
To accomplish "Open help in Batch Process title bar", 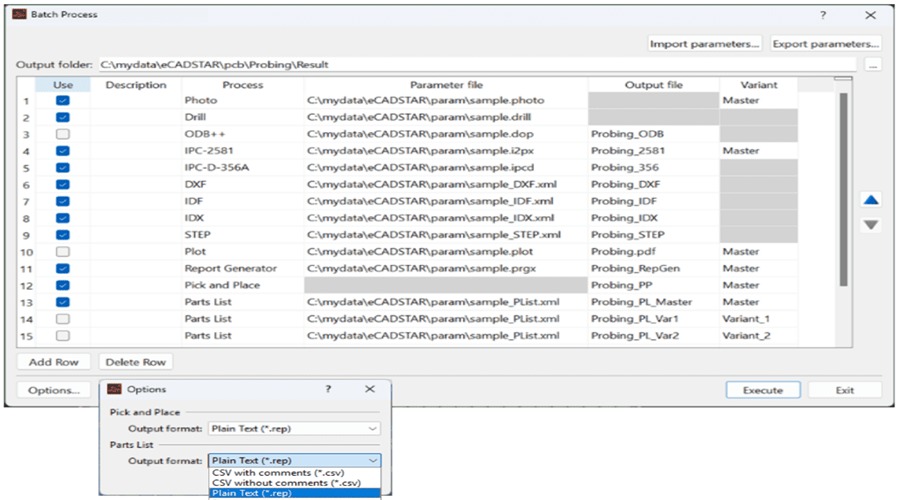I will [x=823, y=15].
